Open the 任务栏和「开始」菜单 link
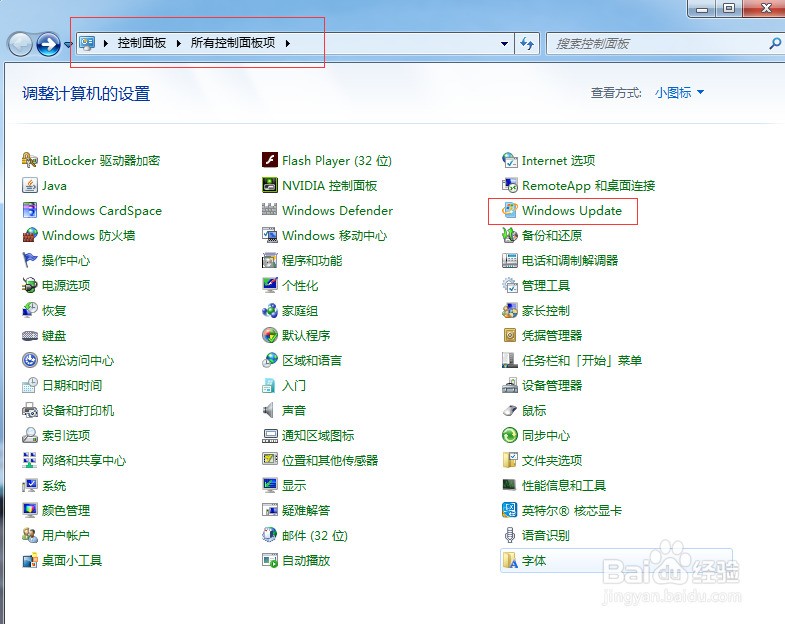785x624 pixels. click(x=582, y=361)
